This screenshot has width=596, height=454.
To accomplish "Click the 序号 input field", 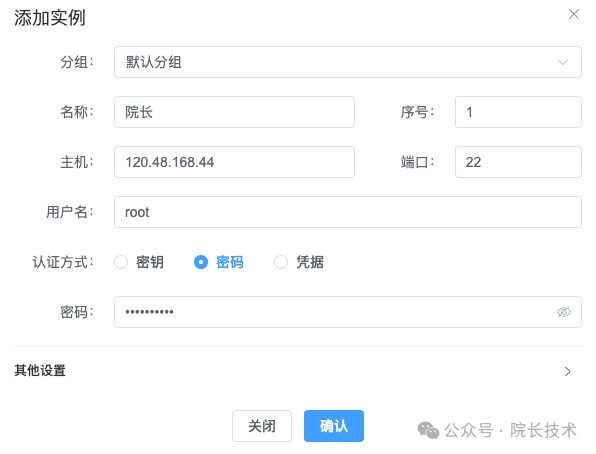I will [518, 112].
